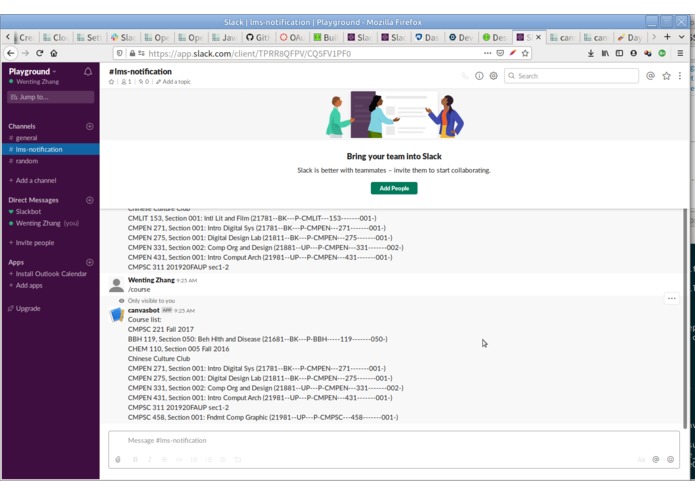695x494 pixels.
Task: Open channel settings gear
Action: click(x=493, y=76)
